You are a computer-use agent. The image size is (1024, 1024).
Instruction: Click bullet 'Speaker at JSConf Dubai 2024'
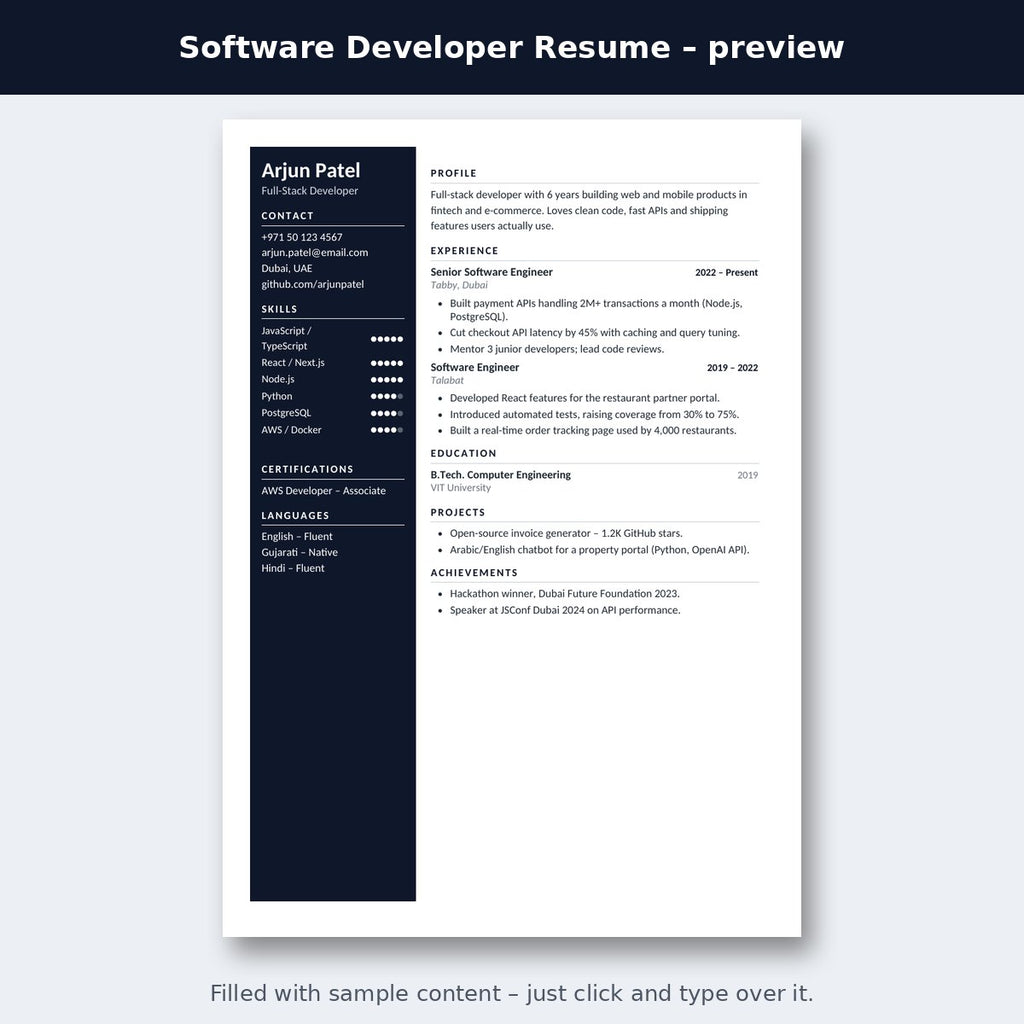(x=565, y=610)
